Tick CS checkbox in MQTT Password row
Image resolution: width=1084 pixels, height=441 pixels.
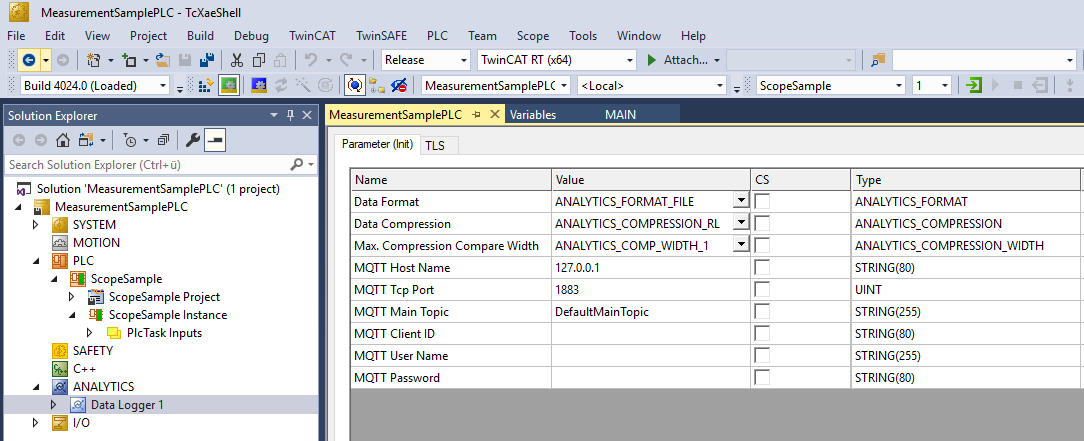pos(762,378)
